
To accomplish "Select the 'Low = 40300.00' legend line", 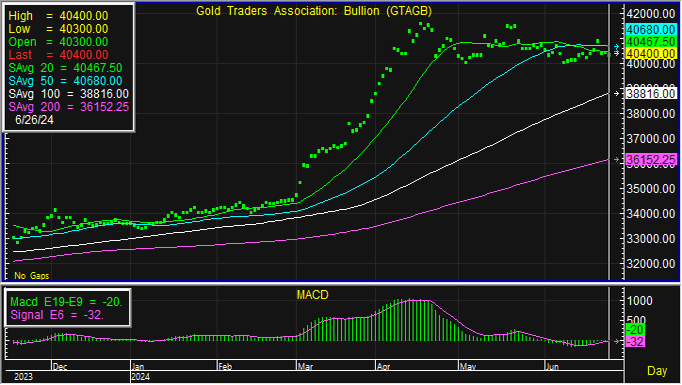I will tap(58, 29).
